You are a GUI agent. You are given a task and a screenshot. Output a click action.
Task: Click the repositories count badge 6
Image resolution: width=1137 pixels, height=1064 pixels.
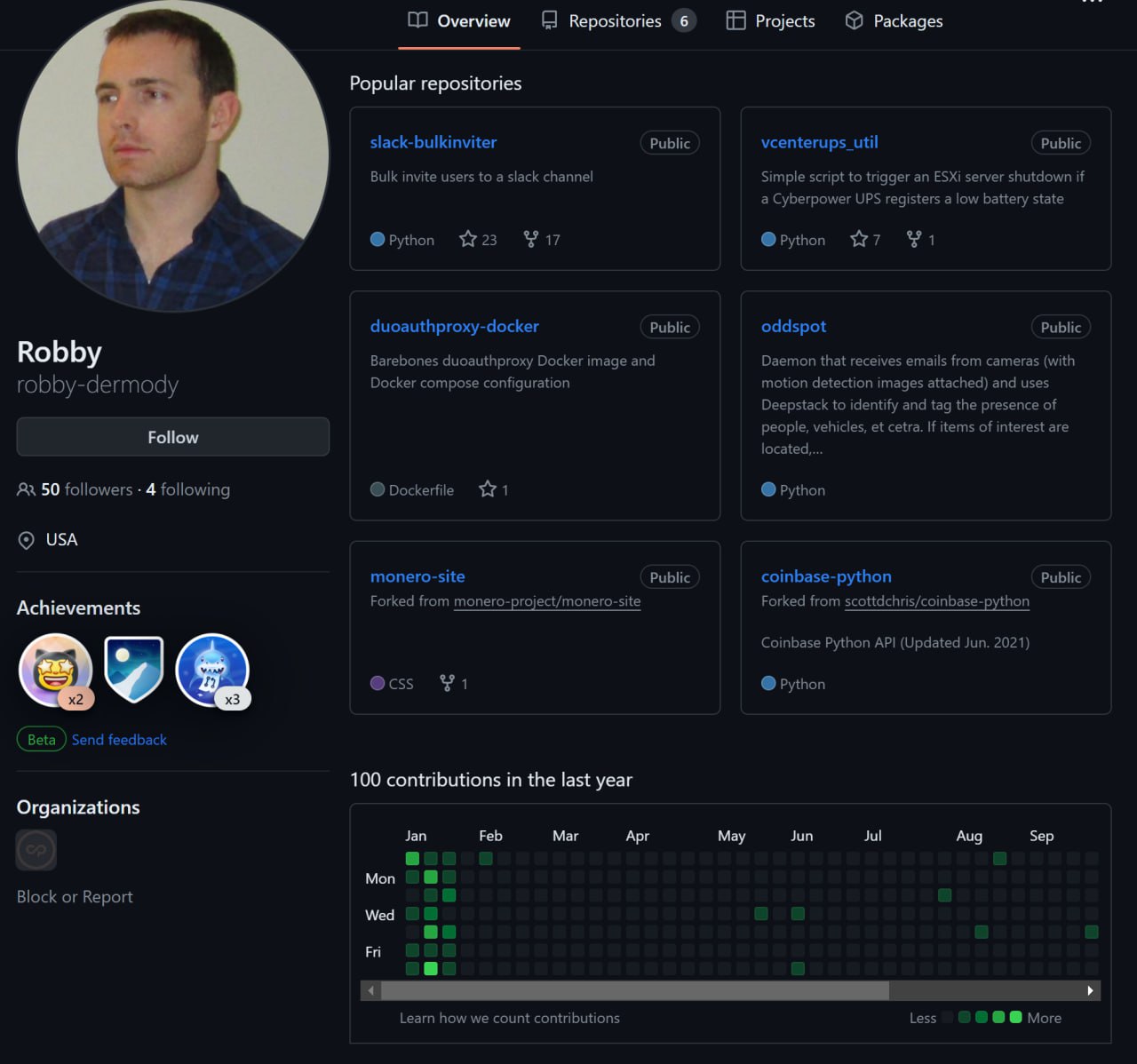684,20
